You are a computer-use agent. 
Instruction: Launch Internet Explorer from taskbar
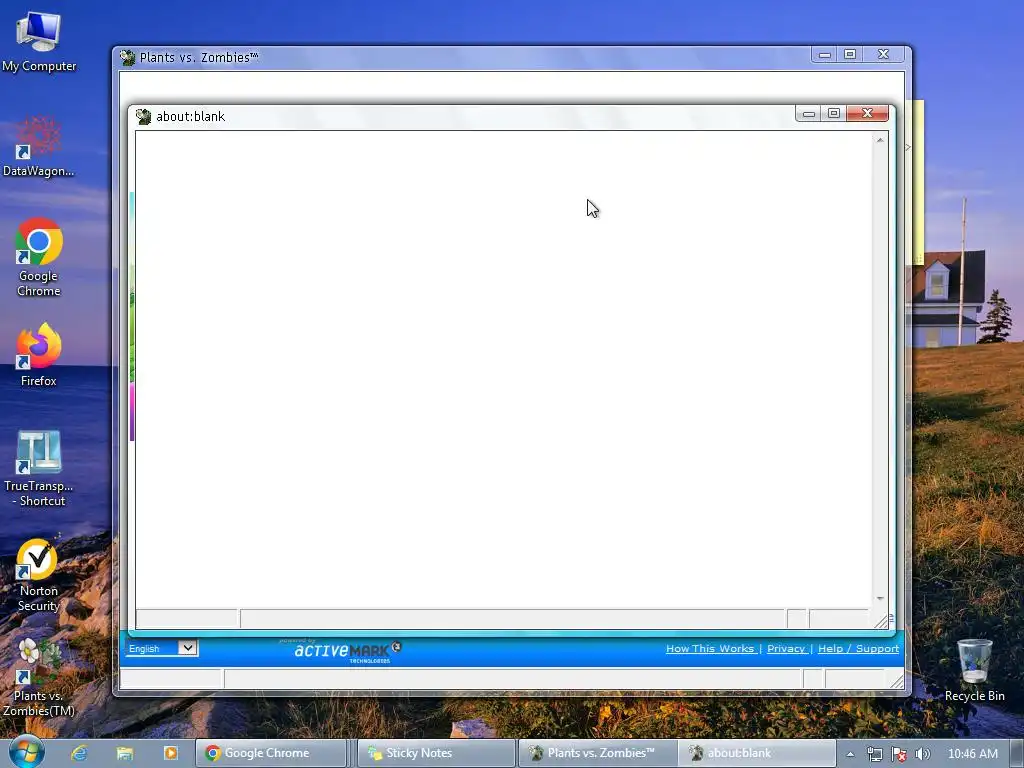click(x=80, y=753)
